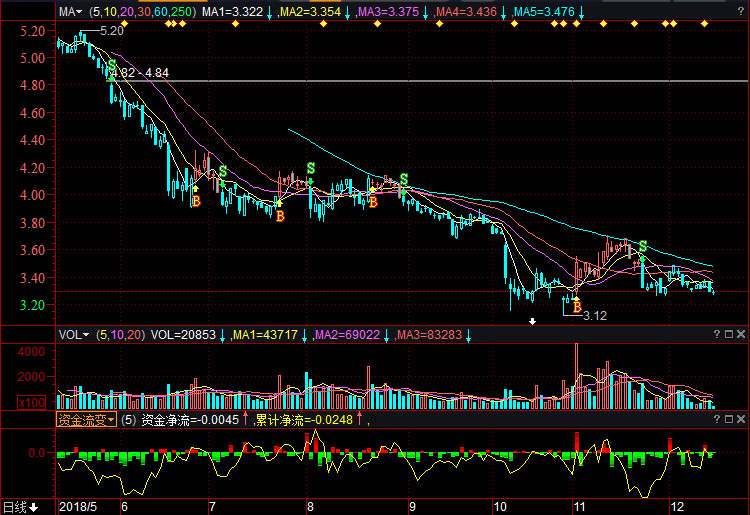Close the 资金流变 indicator panel
Image resolution: width=750 pixels, height=515 pixels.
[741, 420]
